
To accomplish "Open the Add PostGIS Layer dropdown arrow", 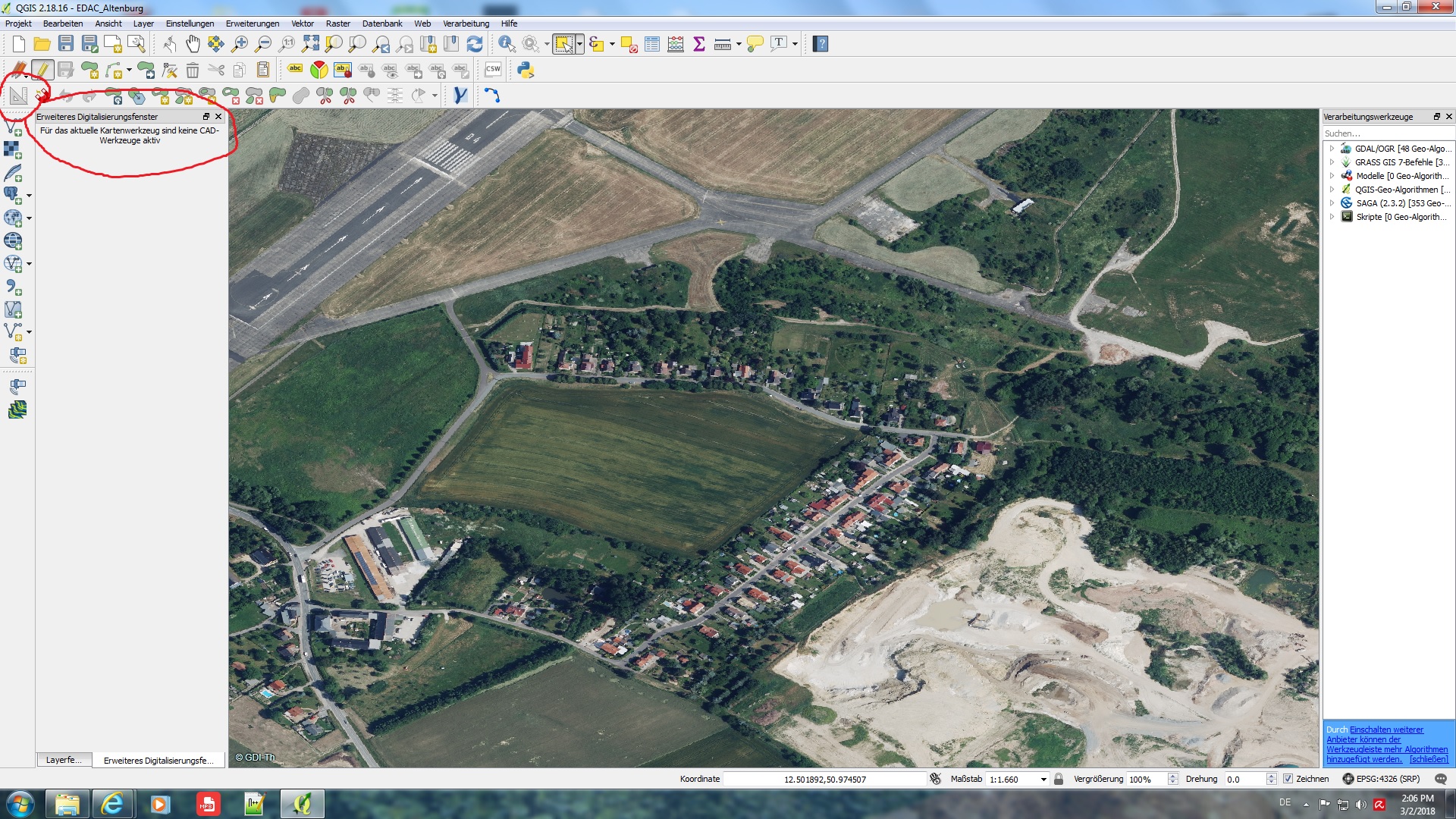I will coord(29,196).
